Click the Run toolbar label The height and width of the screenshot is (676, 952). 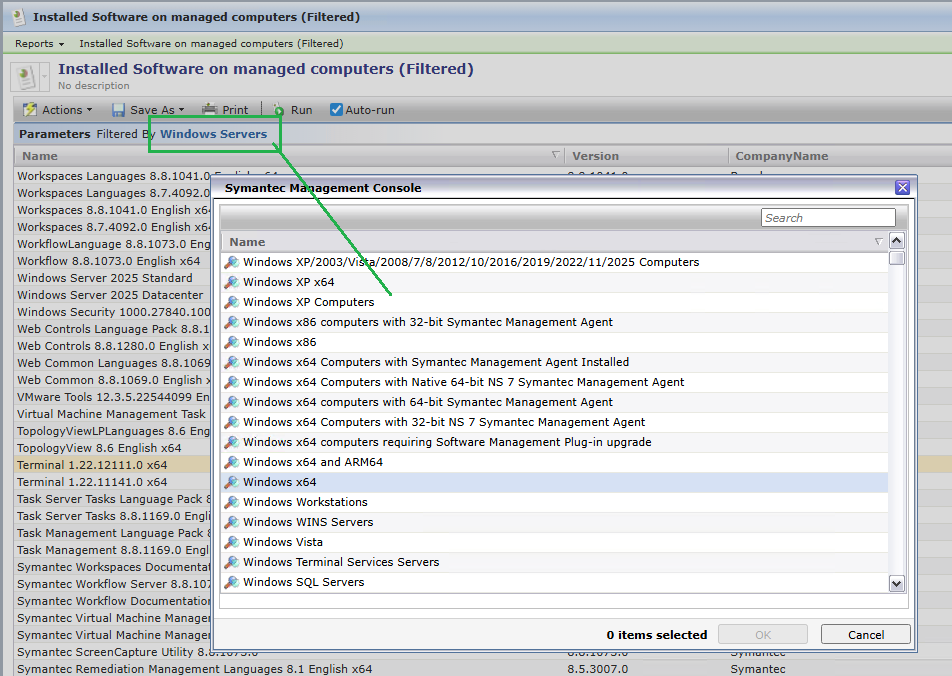click(x=301, y=110)
